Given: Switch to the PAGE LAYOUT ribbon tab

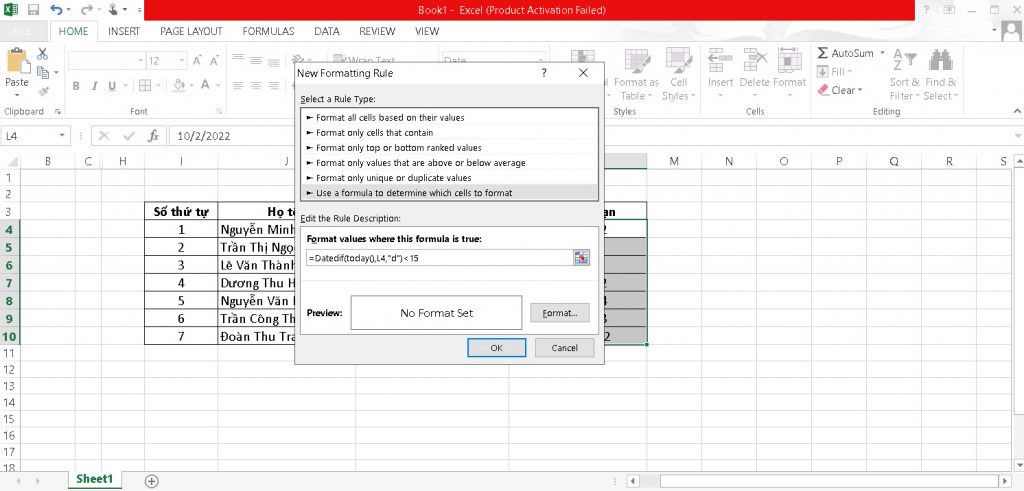Looking at the screenshot, I should click(191, 31).
